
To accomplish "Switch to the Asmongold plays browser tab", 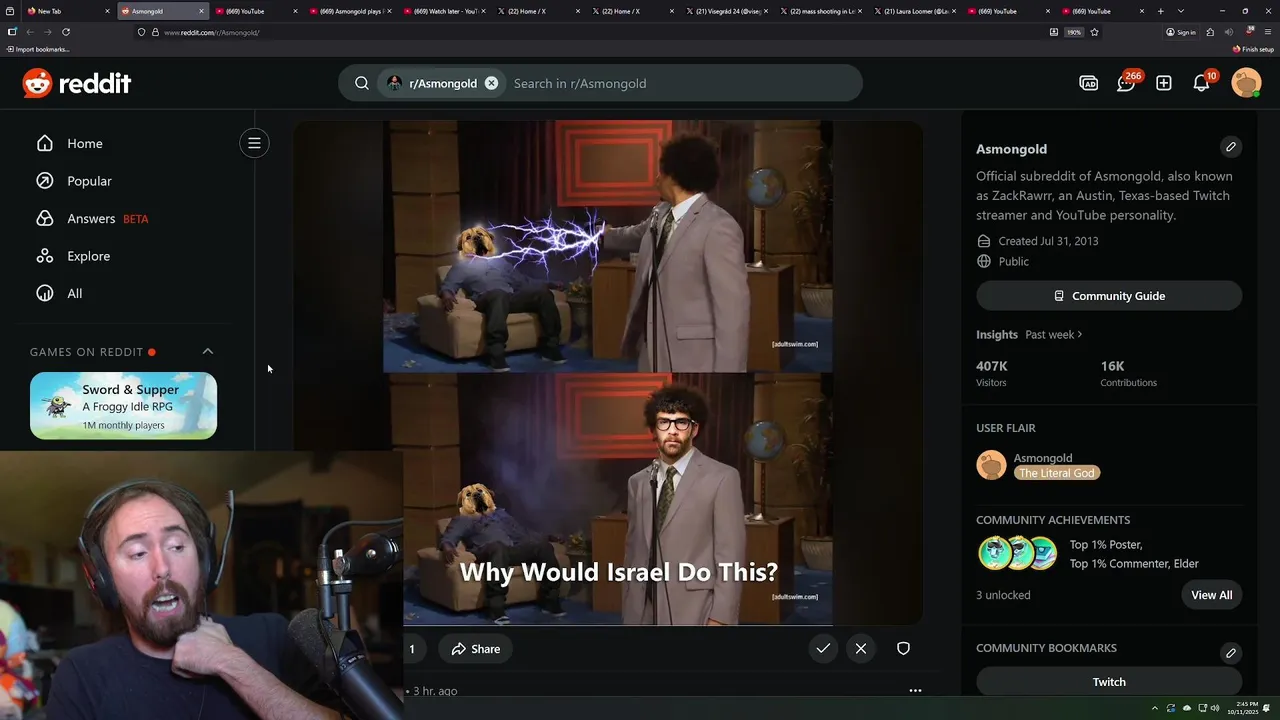I will (349, 11).
